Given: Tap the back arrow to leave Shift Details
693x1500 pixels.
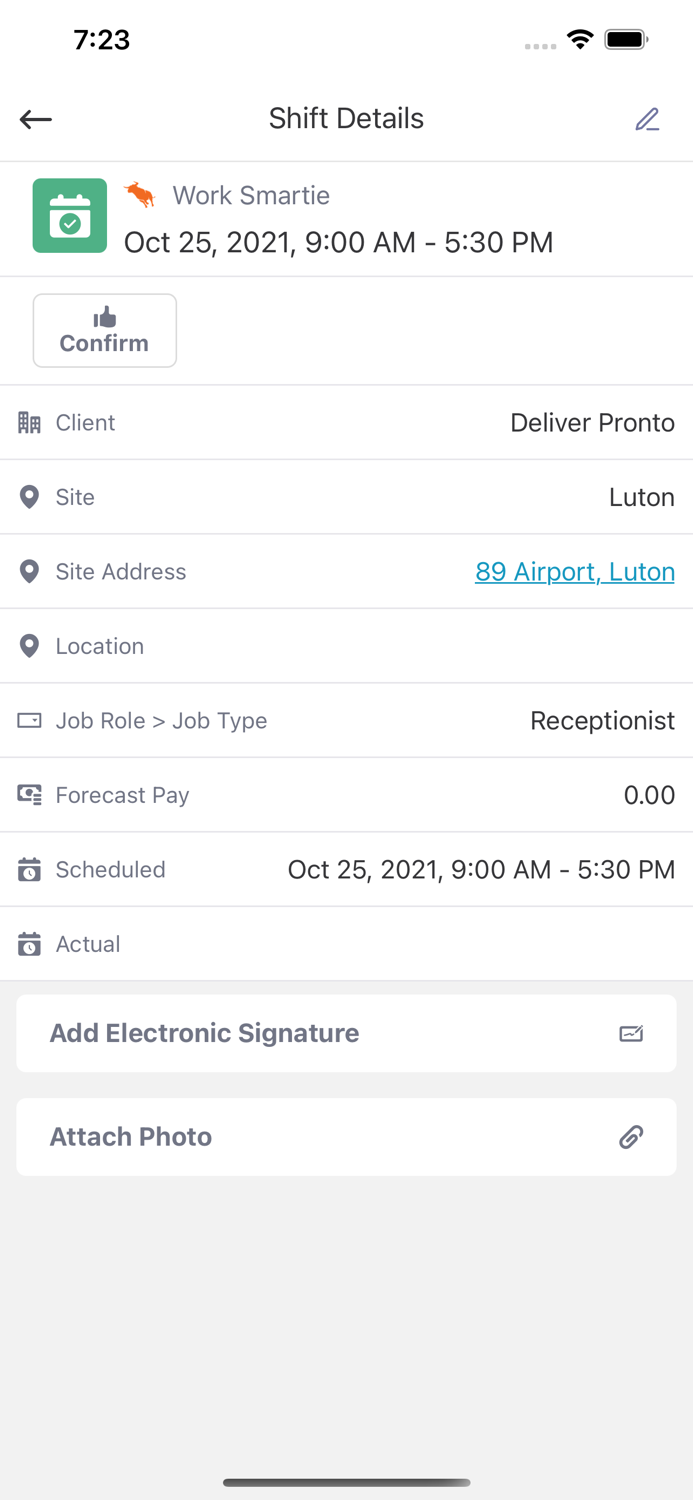Looking at the screenshot, I should (x=35, y=119).
